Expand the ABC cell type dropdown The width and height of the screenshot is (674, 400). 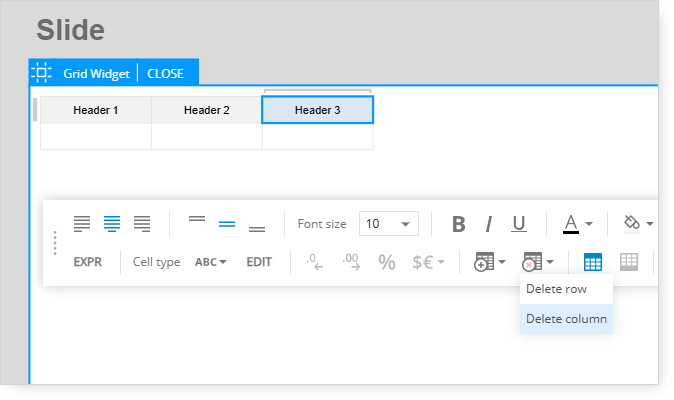tap(211, 262)
